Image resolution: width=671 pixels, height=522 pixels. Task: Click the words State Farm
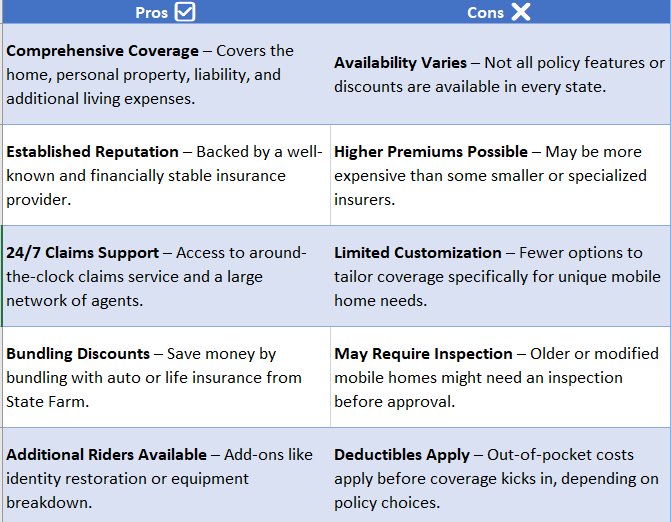coord(47,402)
